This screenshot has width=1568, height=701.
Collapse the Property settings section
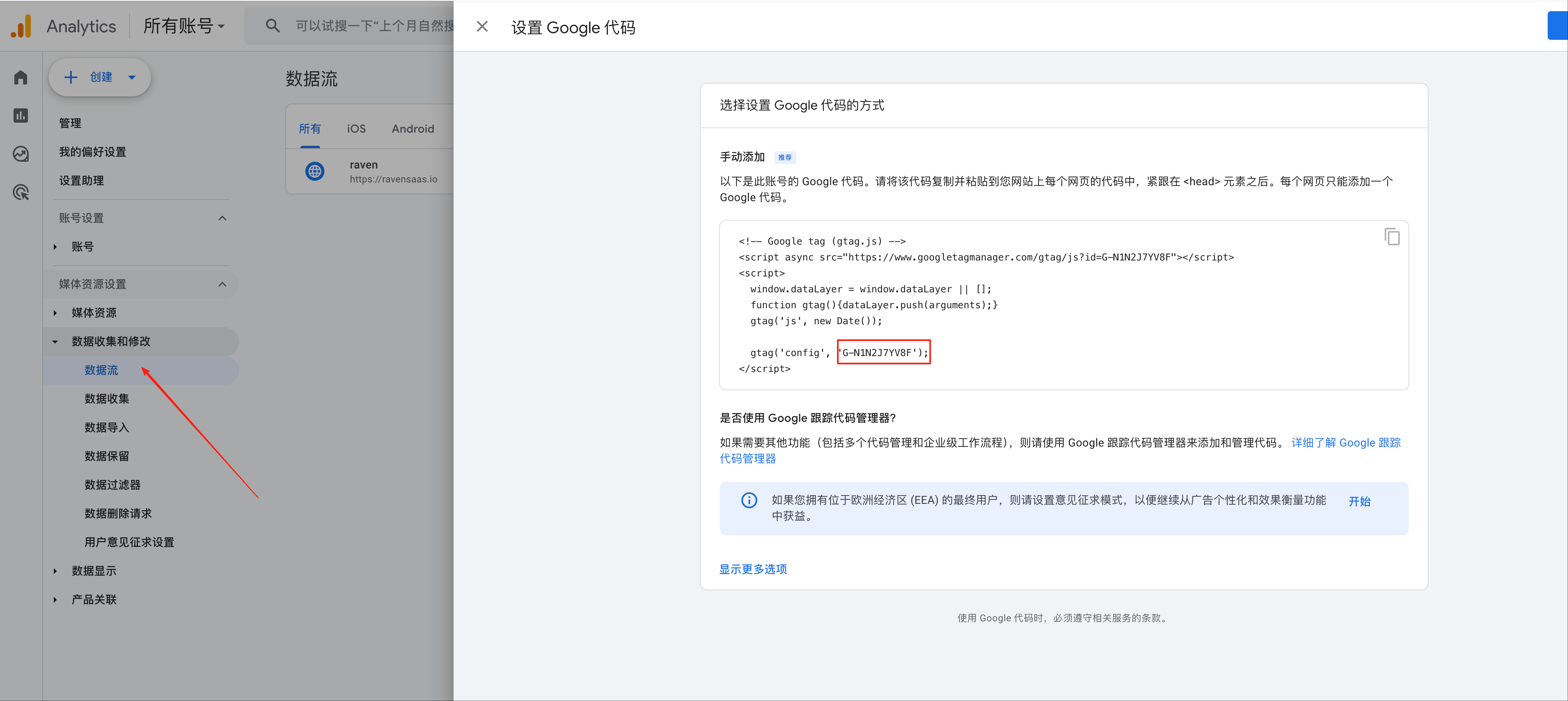pos(222,284)
